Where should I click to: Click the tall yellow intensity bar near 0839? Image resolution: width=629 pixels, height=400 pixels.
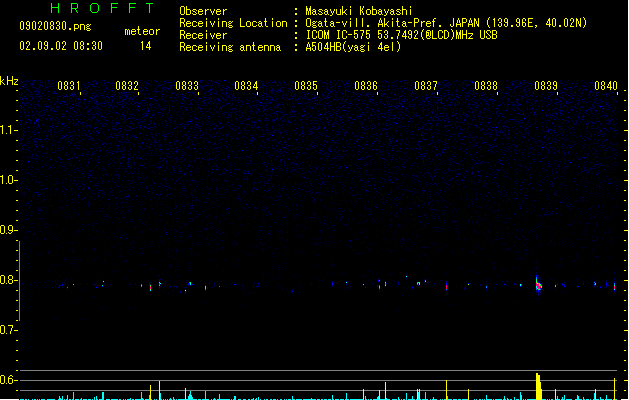point(539,386)
